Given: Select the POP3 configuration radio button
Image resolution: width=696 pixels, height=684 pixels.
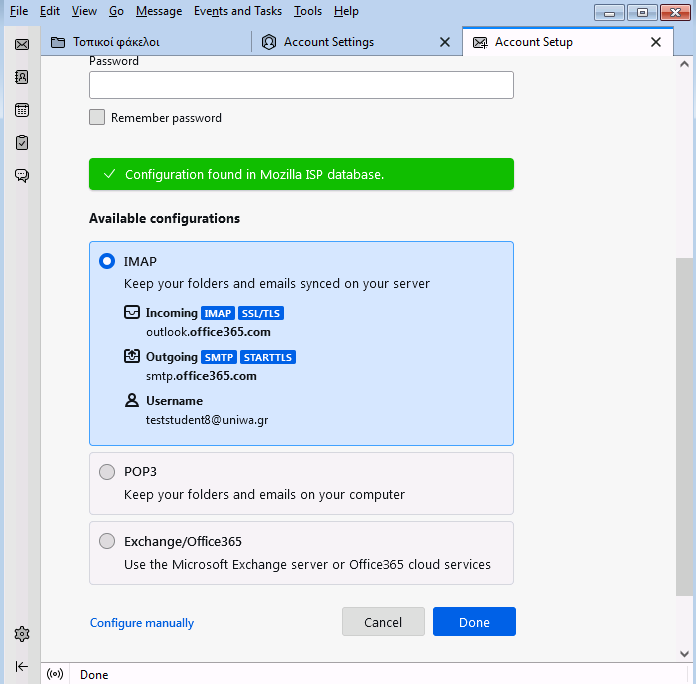Looking at the screenshot, I should pyautogui.click(x=107, y=472).
